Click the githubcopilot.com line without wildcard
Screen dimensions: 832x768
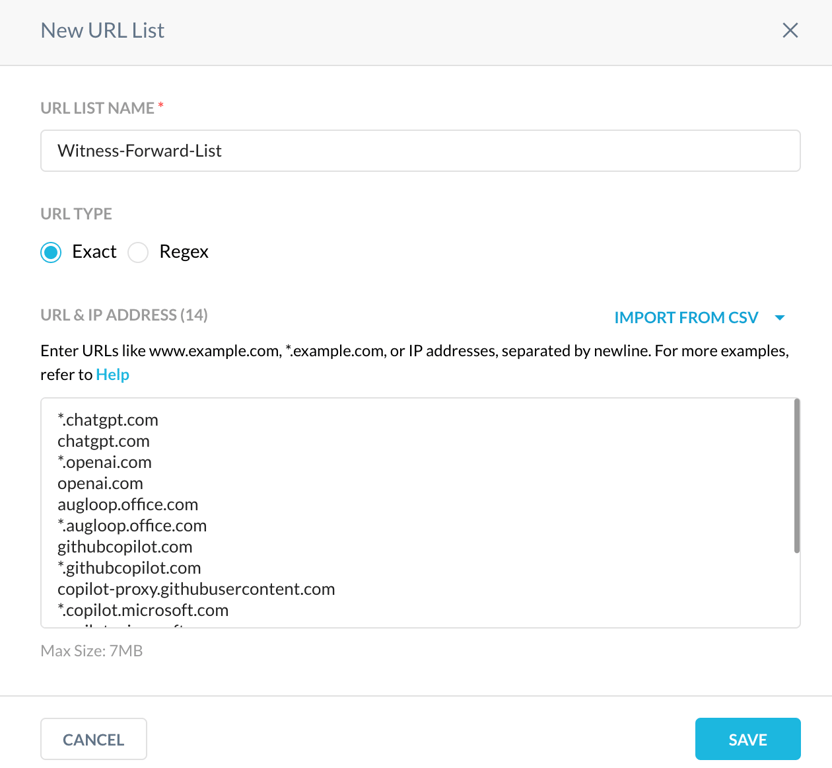click(x=125, y=547)
